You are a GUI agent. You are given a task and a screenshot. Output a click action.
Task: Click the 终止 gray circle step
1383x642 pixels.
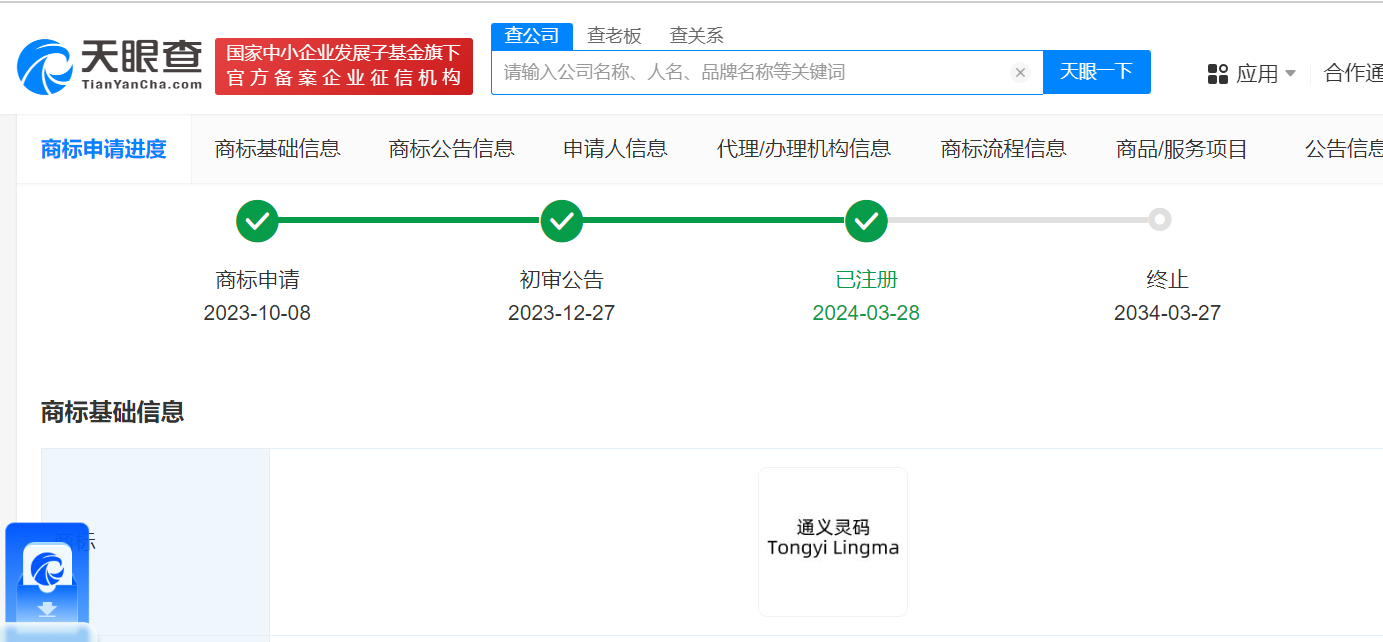click(1159, 220)
